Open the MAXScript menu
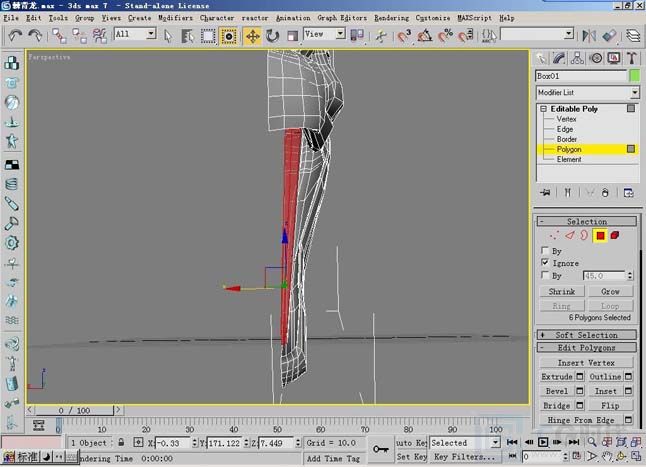646x467 pixels. pos(474,18)
